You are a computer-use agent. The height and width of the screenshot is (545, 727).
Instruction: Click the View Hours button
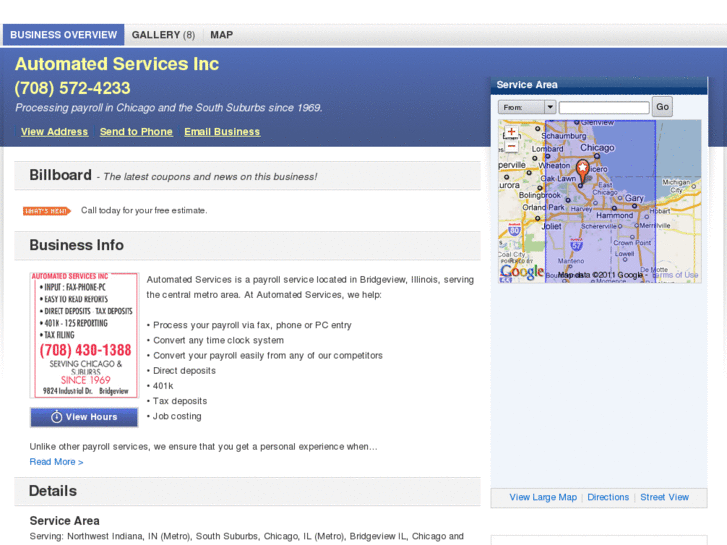pyautogui.click(x=84, y=417)
